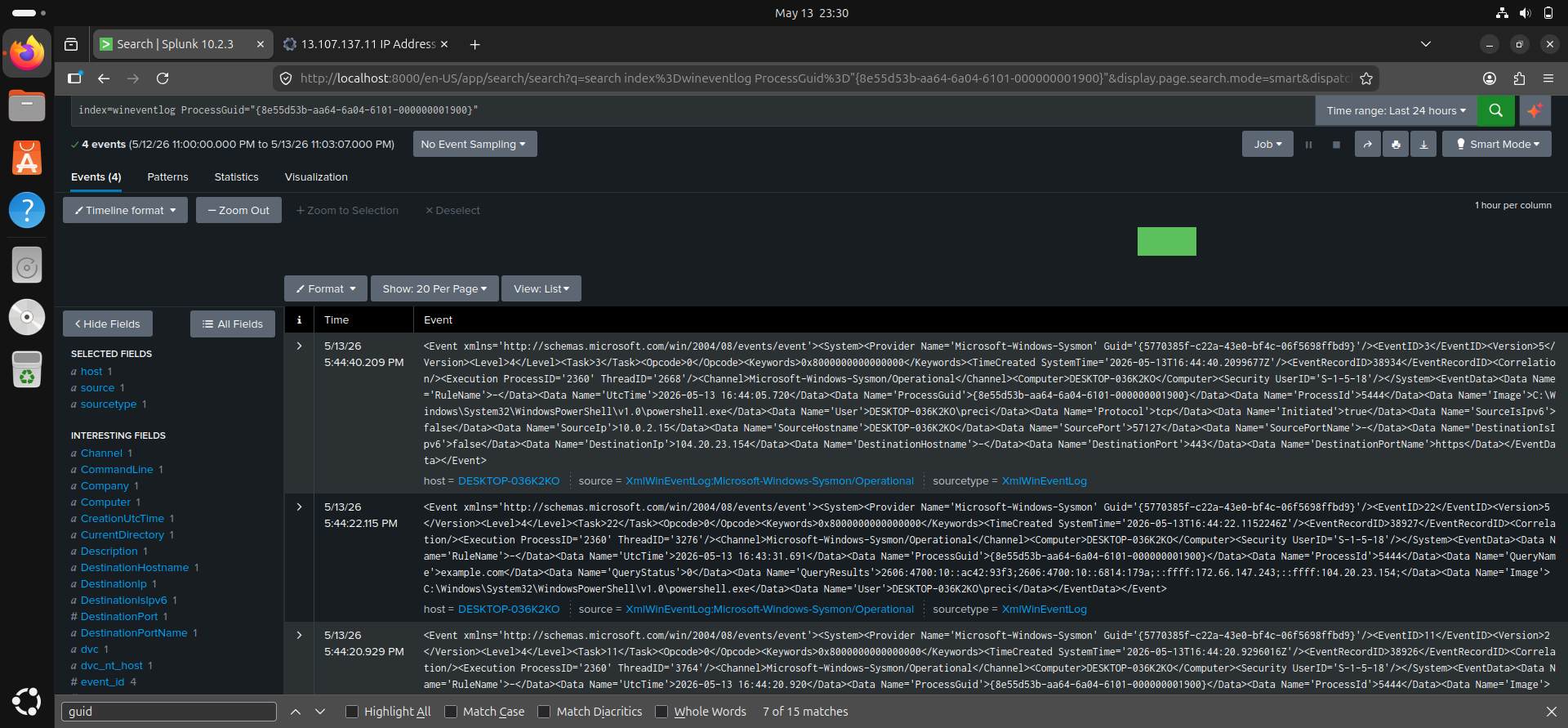Launch Ubuntu Software from the dock
This screenshot has height=728, width=1568.
click(27, 158)
